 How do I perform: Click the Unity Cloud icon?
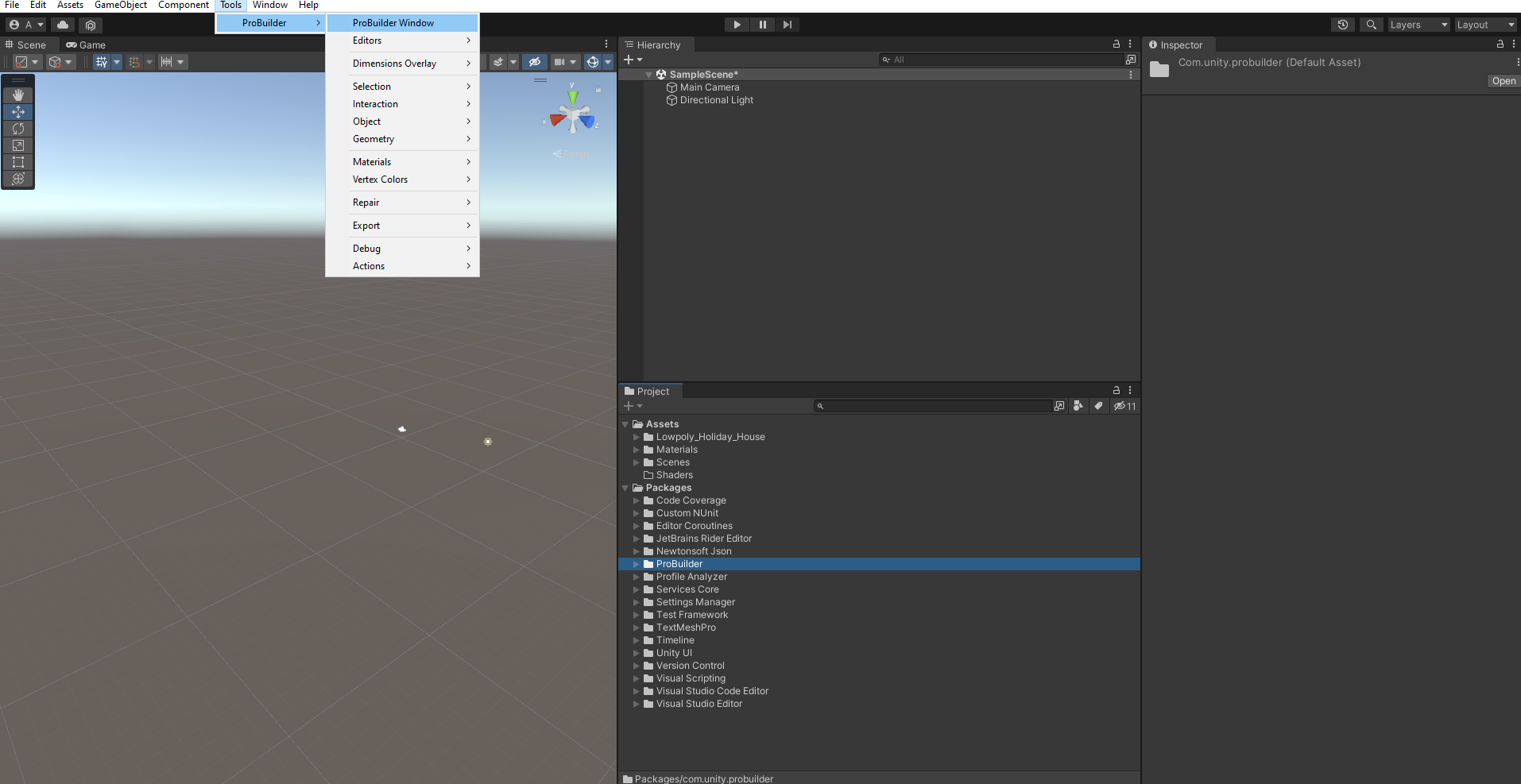pos(63,25)
